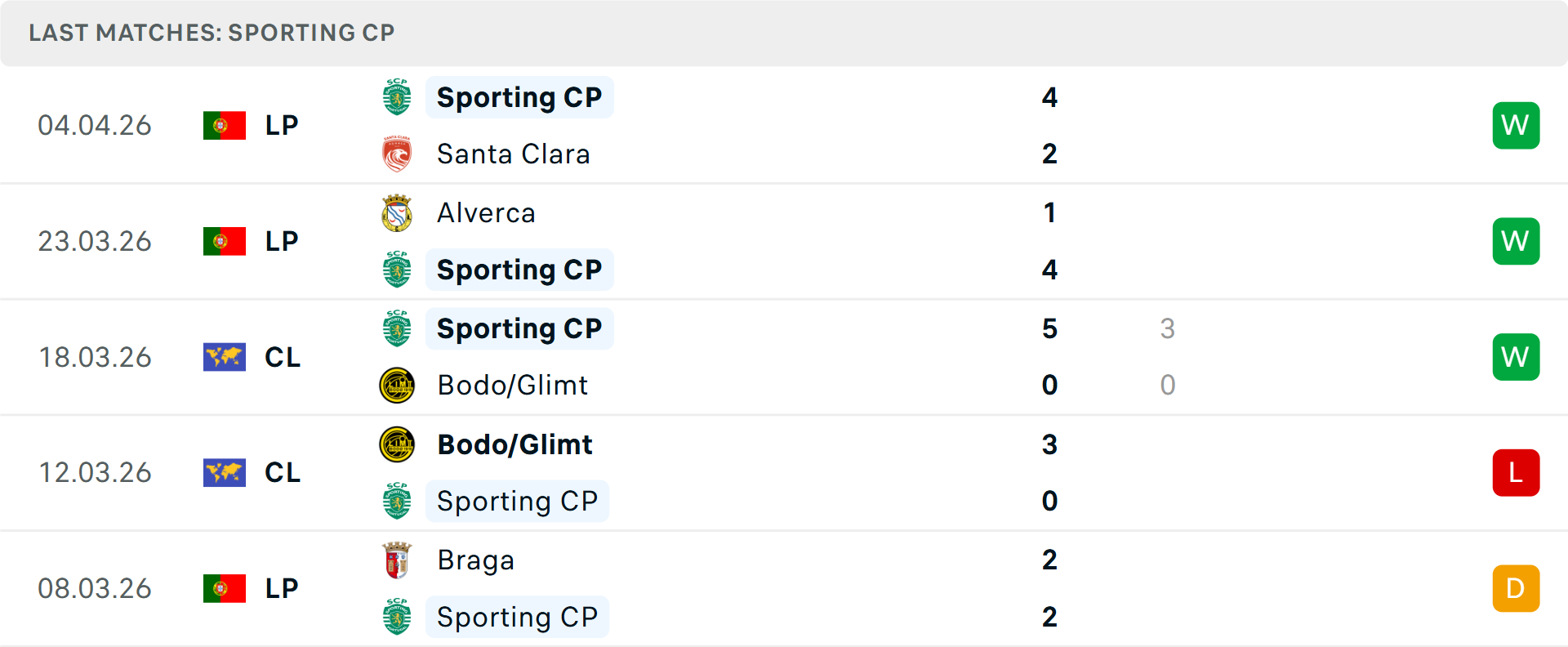The height and width of the screenshot is (647, 1568).
Task: Click the score 4 in the Alverca match
Action: [x=1049, y=270]
